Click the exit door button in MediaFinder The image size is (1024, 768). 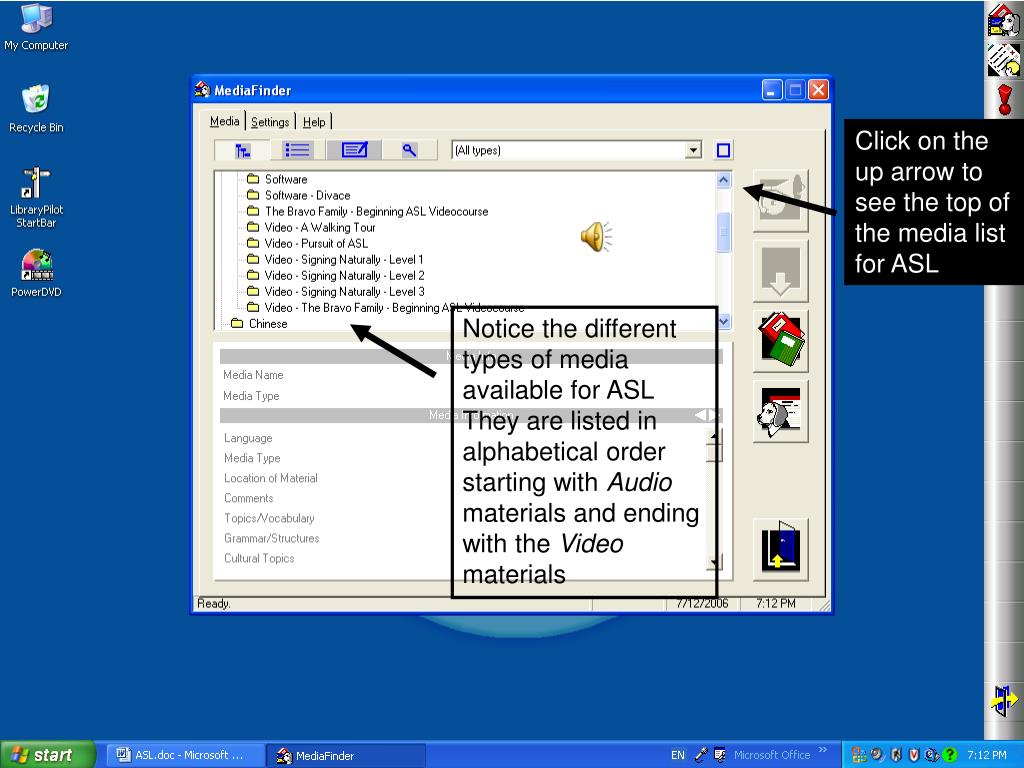(780, 549)
